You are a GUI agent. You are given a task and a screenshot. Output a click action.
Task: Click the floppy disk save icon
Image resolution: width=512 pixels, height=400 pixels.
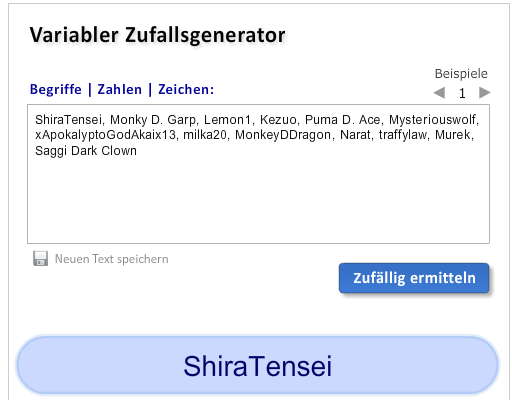tap(40, 259)
